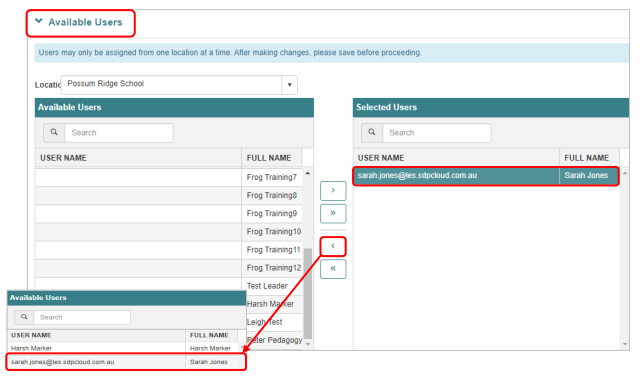
Task: Select sarah.jones@les.sdpcloud.com.au in Selected Users
Action: coord(417,175)
